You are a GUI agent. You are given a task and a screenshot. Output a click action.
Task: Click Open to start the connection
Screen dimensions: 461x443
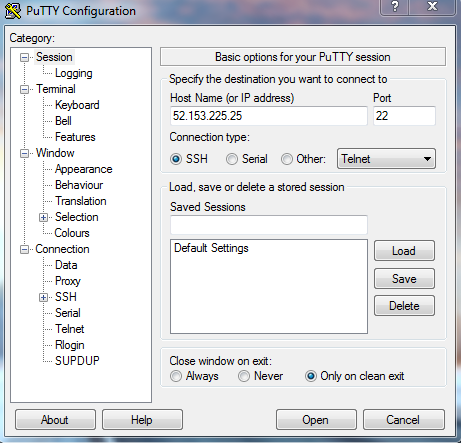tap(316, 420)
